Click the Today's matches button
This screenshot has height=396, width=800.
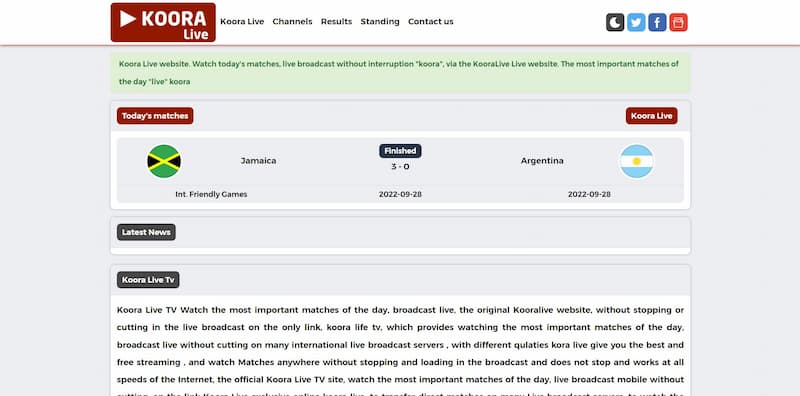pyautogui.click(x=155, y=116)
